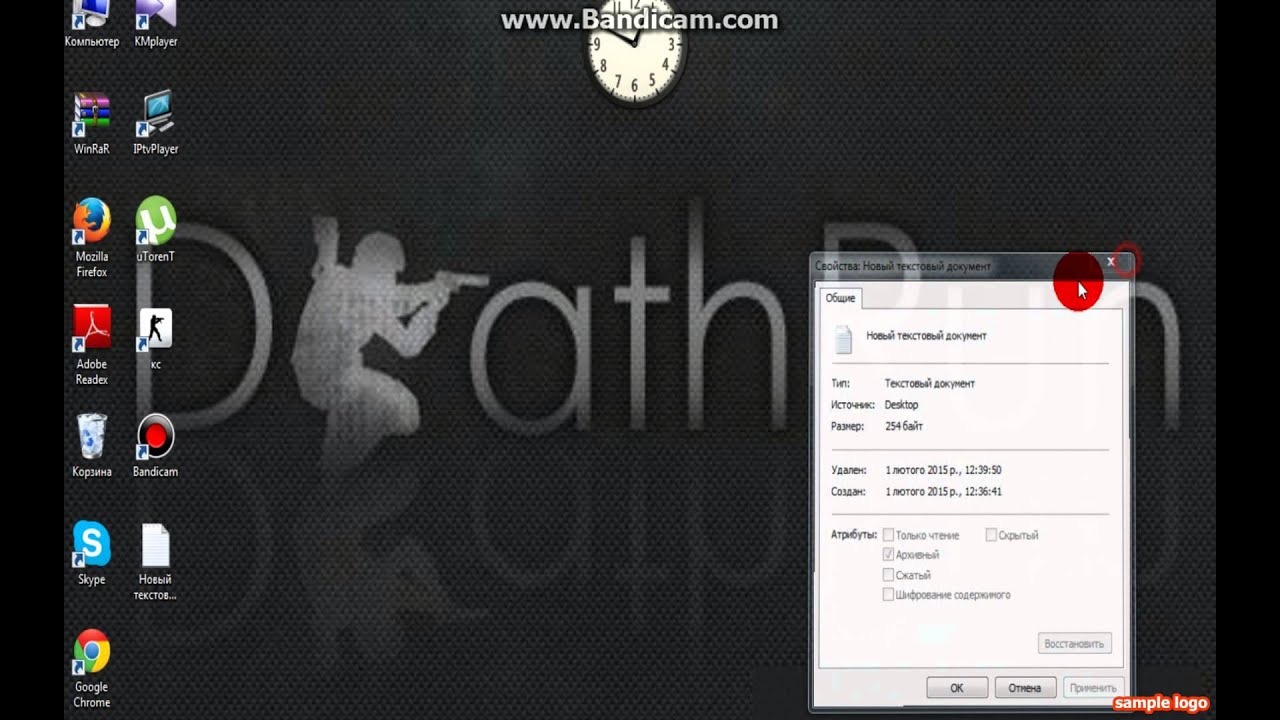Open the Компьютер desktop icon
The height and width of the screenshot is (720, 1280).
[x=91, y=24]
